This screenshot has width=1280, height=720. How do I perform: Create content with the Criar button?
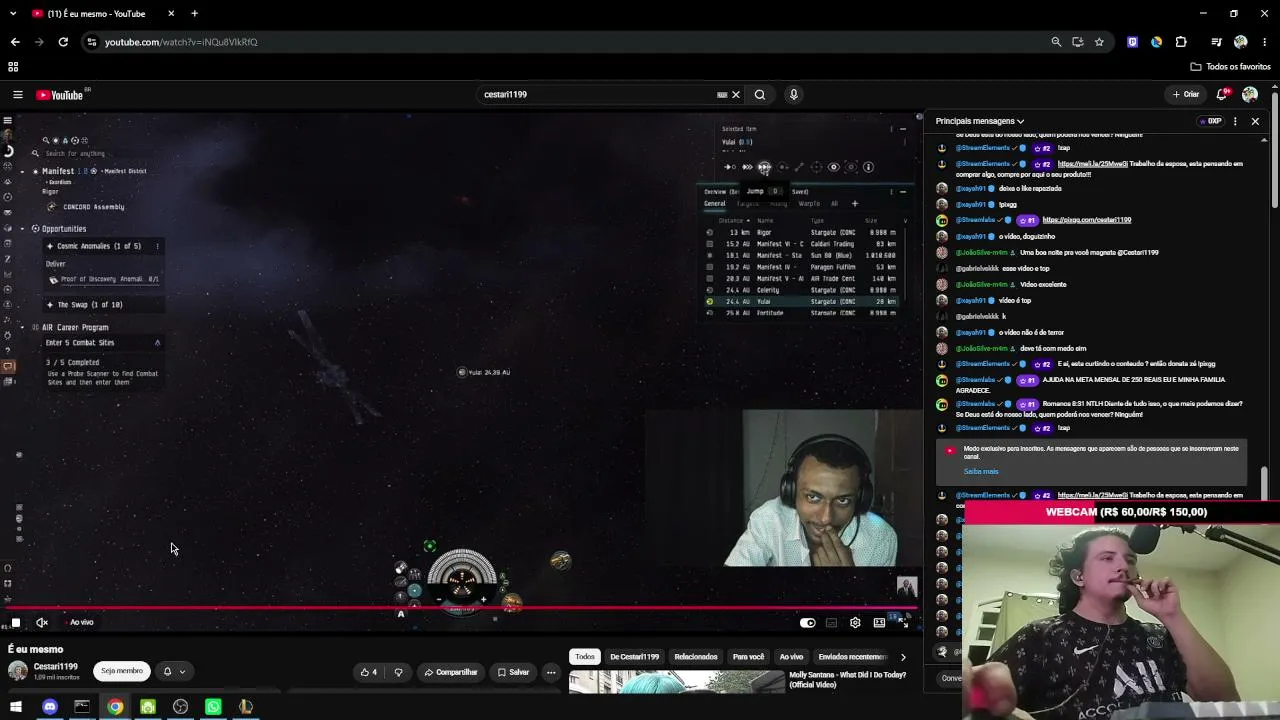1186,95
